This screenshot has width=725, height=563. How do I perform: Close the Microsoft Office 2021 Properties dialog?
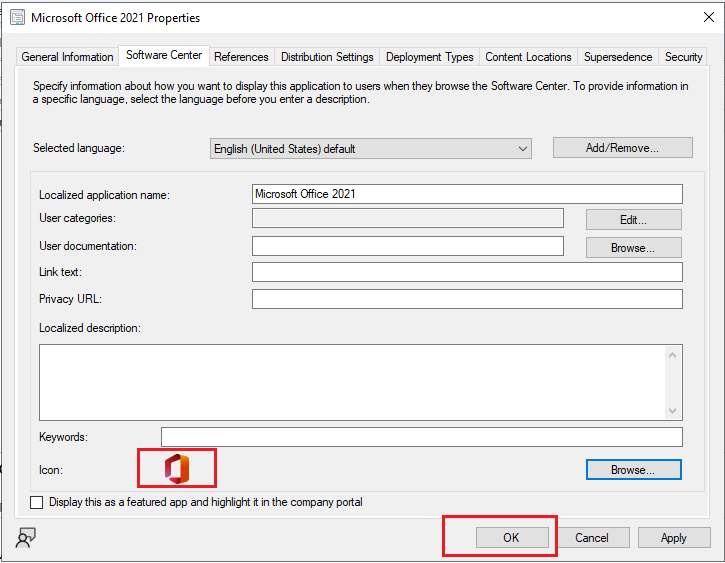[x=708, y=17]
